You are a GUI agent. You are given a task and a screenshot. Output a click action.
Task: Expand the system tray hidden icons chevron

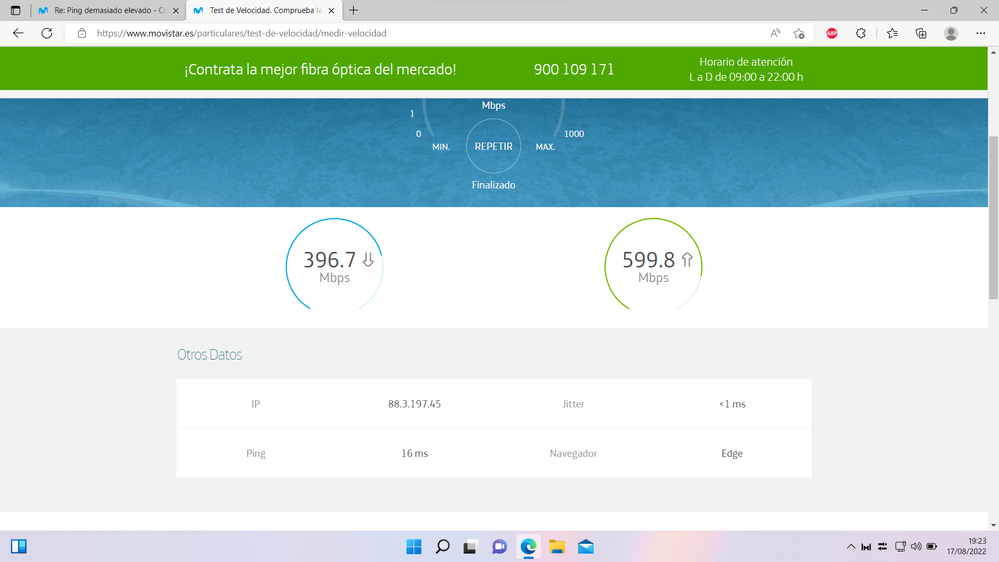tap(851, 547)
